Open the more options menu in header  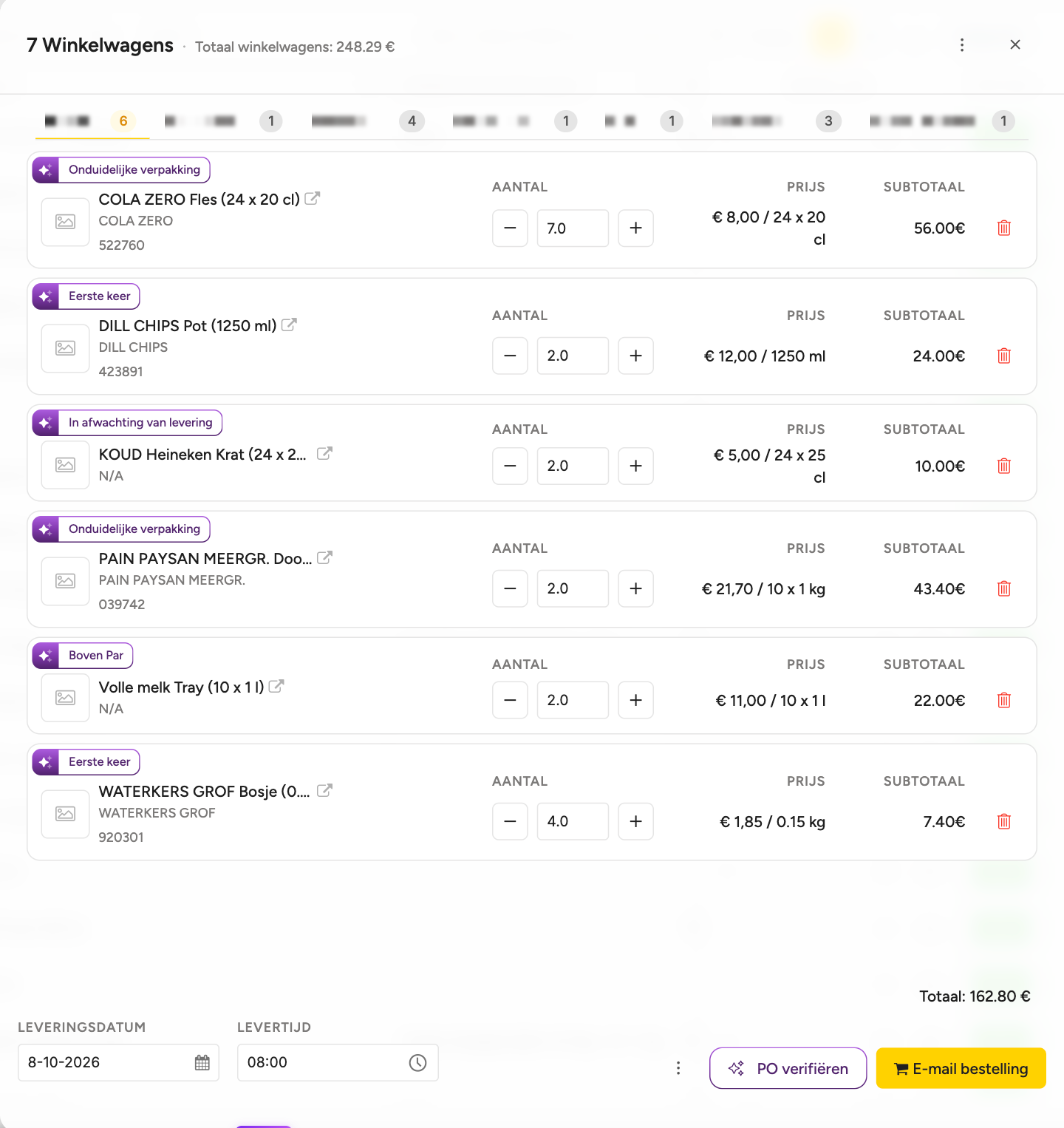coord(962,45)
